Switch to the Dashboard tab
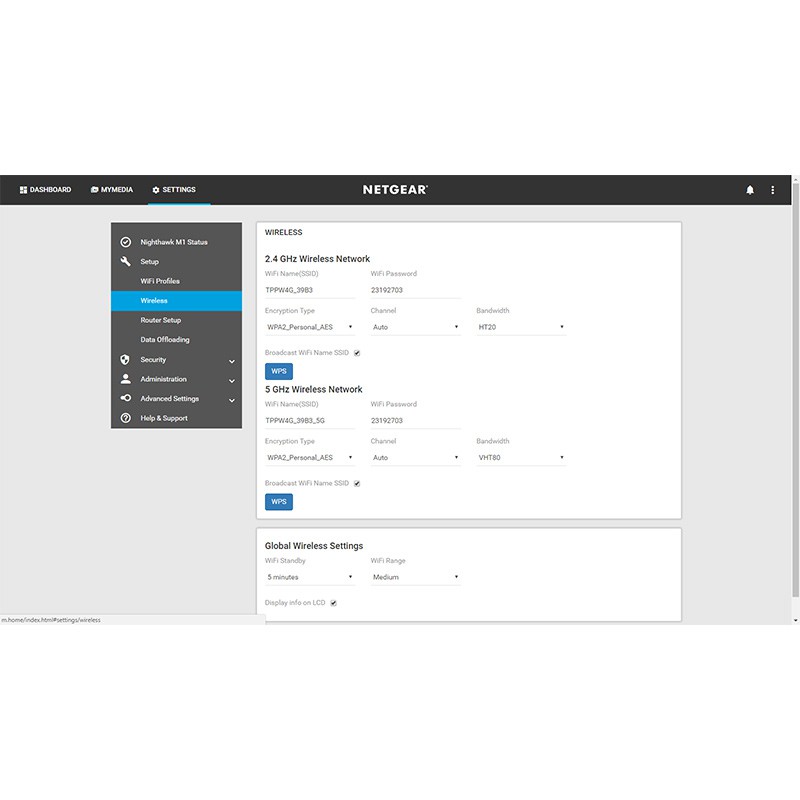The height and width of the screenshot is (800, 800). 46,190
